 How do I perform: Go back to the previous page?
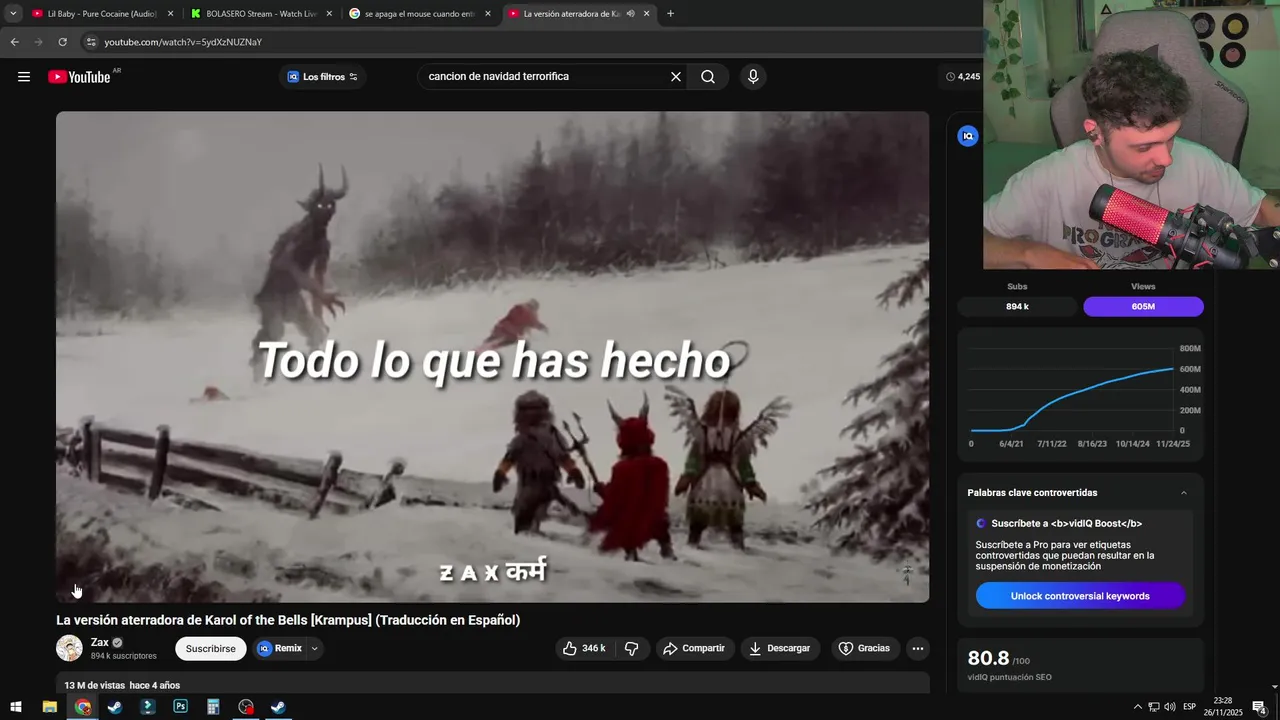pos(14,42)
